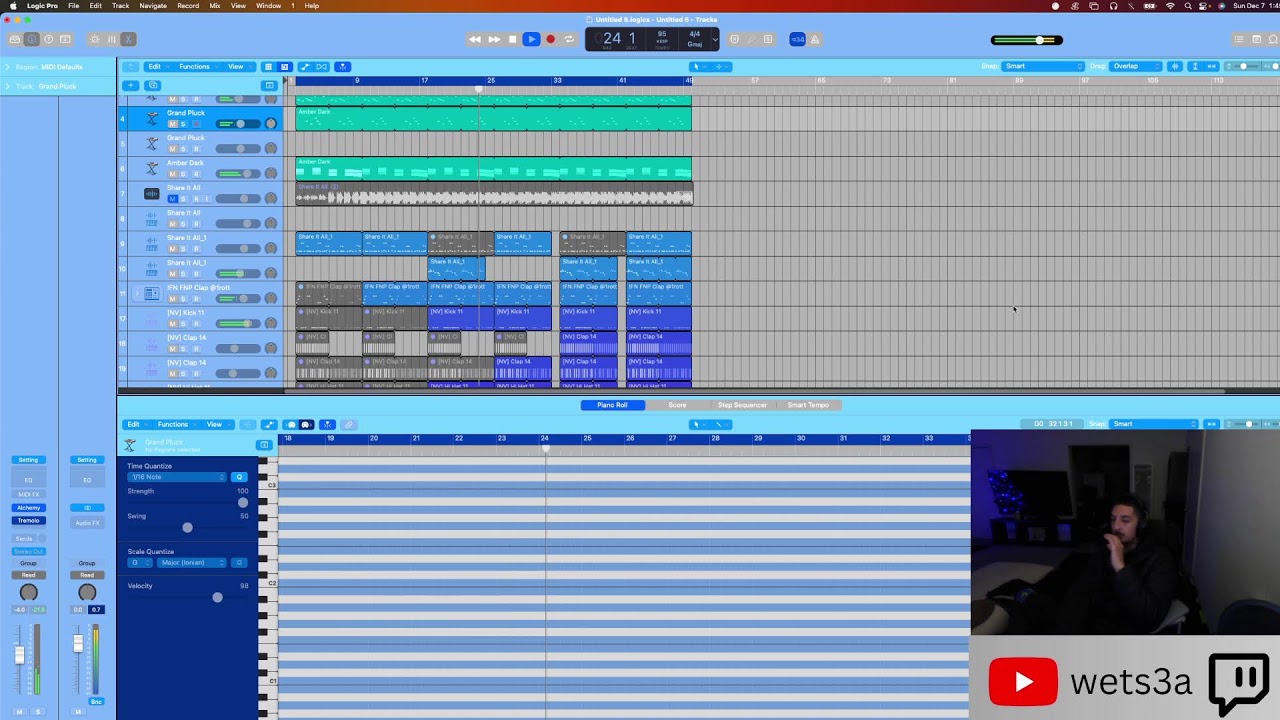Toggle the Editors scissors button

point(128,40)
